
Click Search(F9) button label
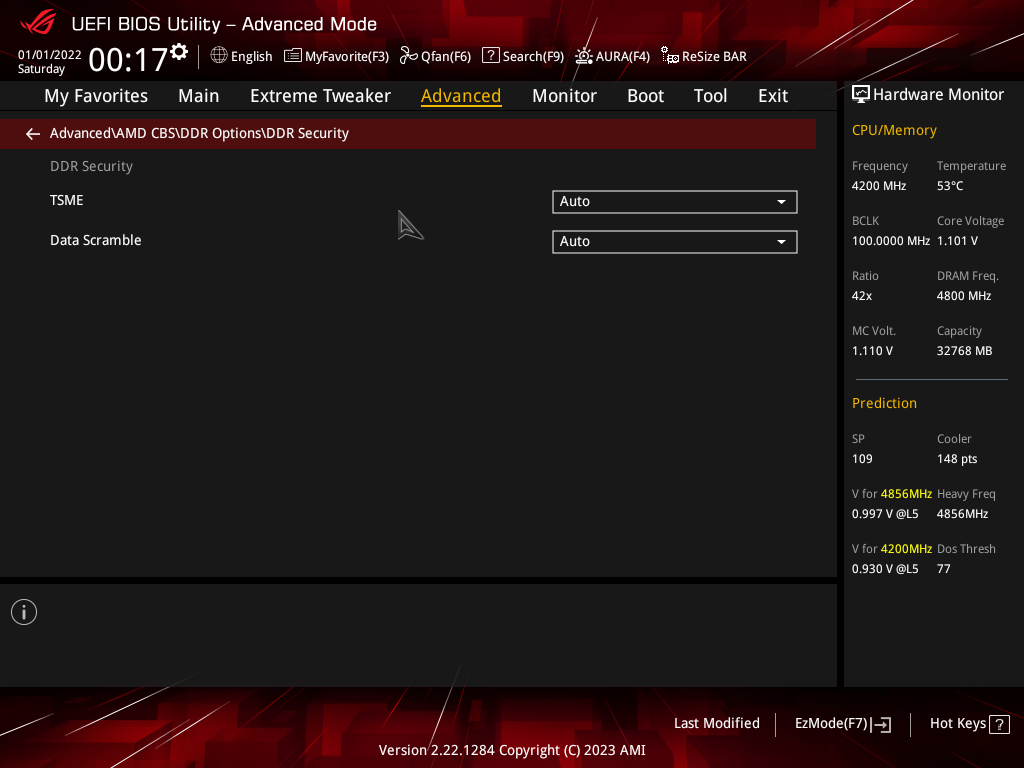pyautogui.click(x=533, y=57)
